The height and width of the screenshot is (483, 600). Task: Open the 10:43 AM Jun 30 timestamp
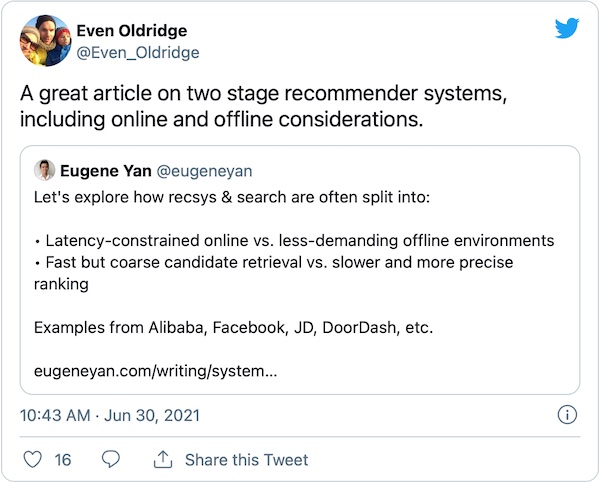108,415
